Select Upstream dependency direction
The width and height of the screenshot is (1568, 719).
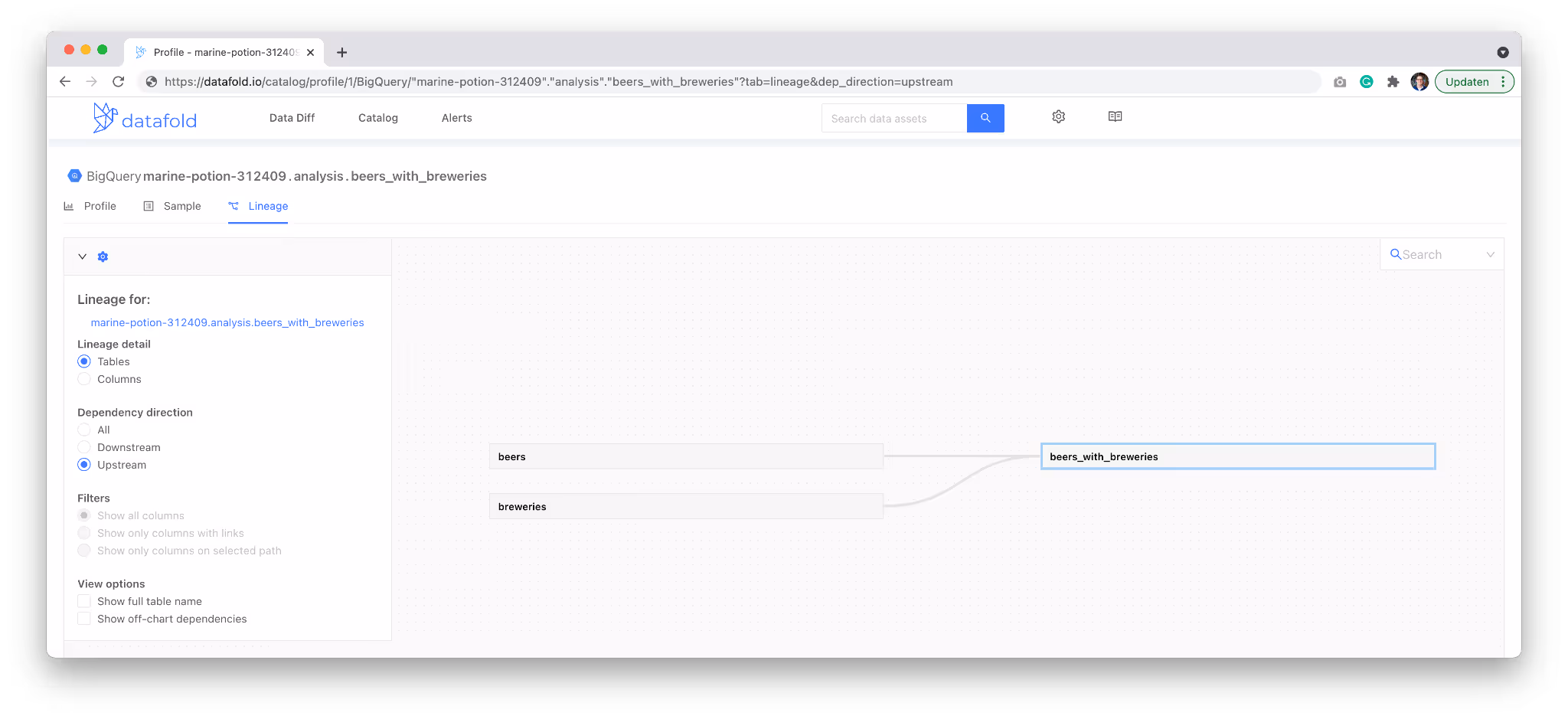[x=84, y=465]
